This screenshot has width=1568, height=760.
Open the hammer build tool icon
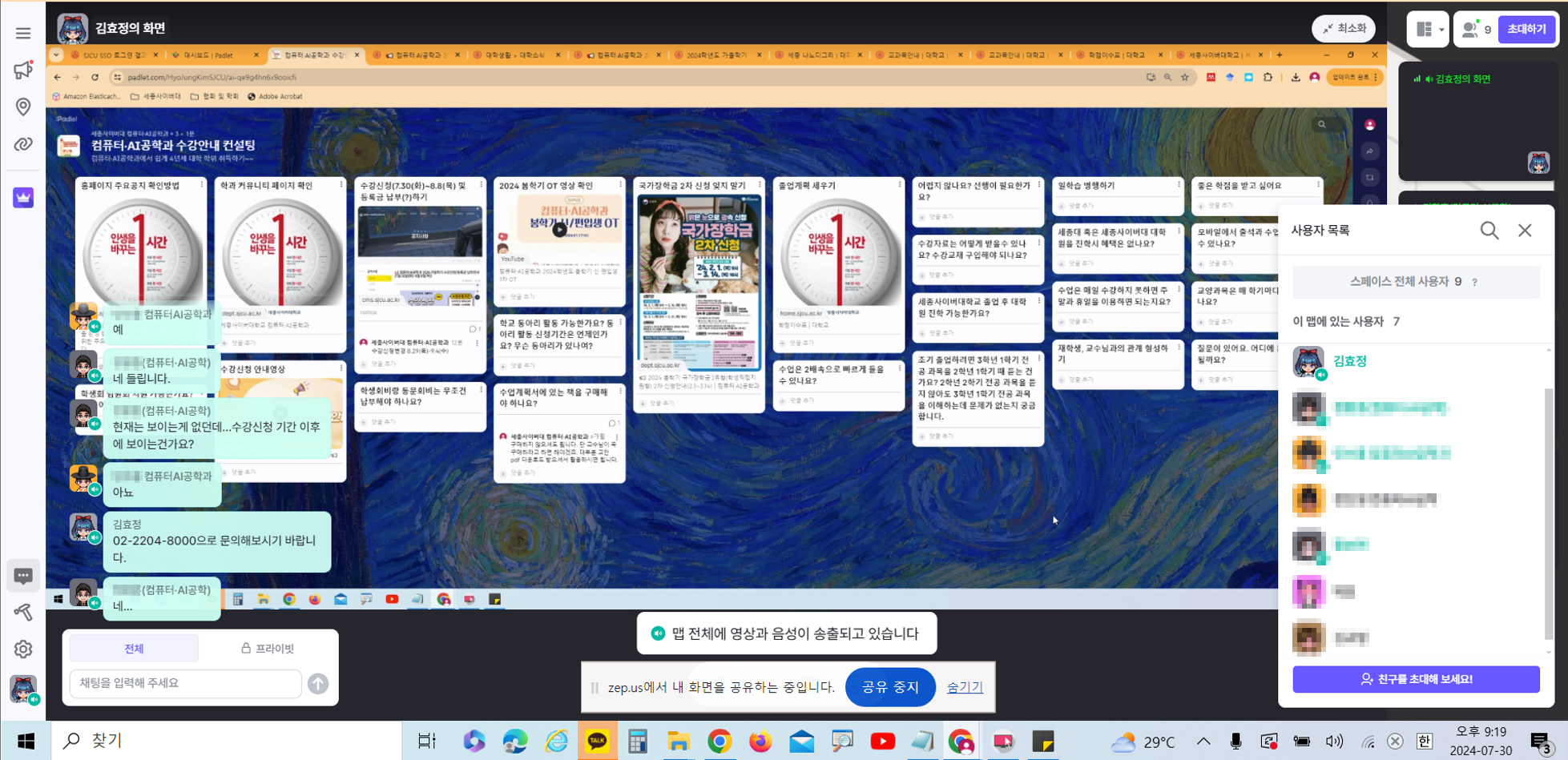pyautogui.click(x=23, y=613)
